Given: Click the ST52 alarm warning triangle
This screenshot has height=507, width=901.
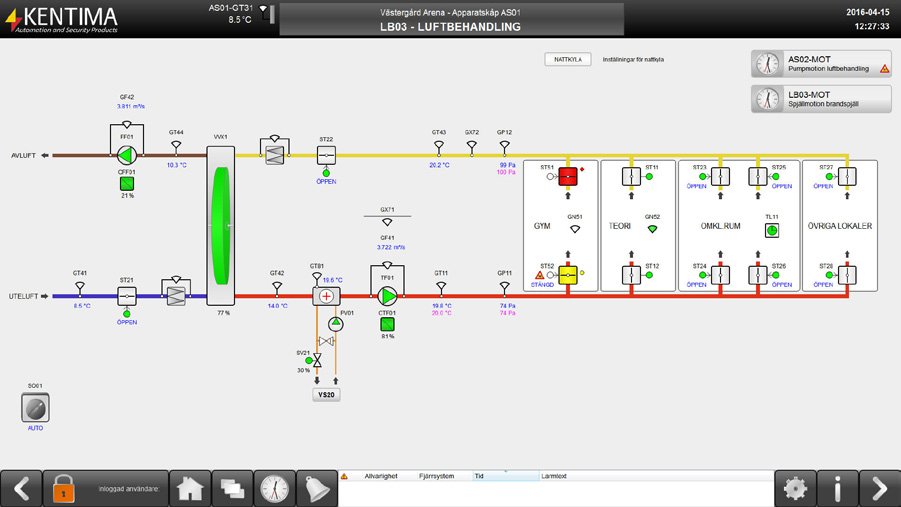Looking at the screenshot, I should (540, 275).
